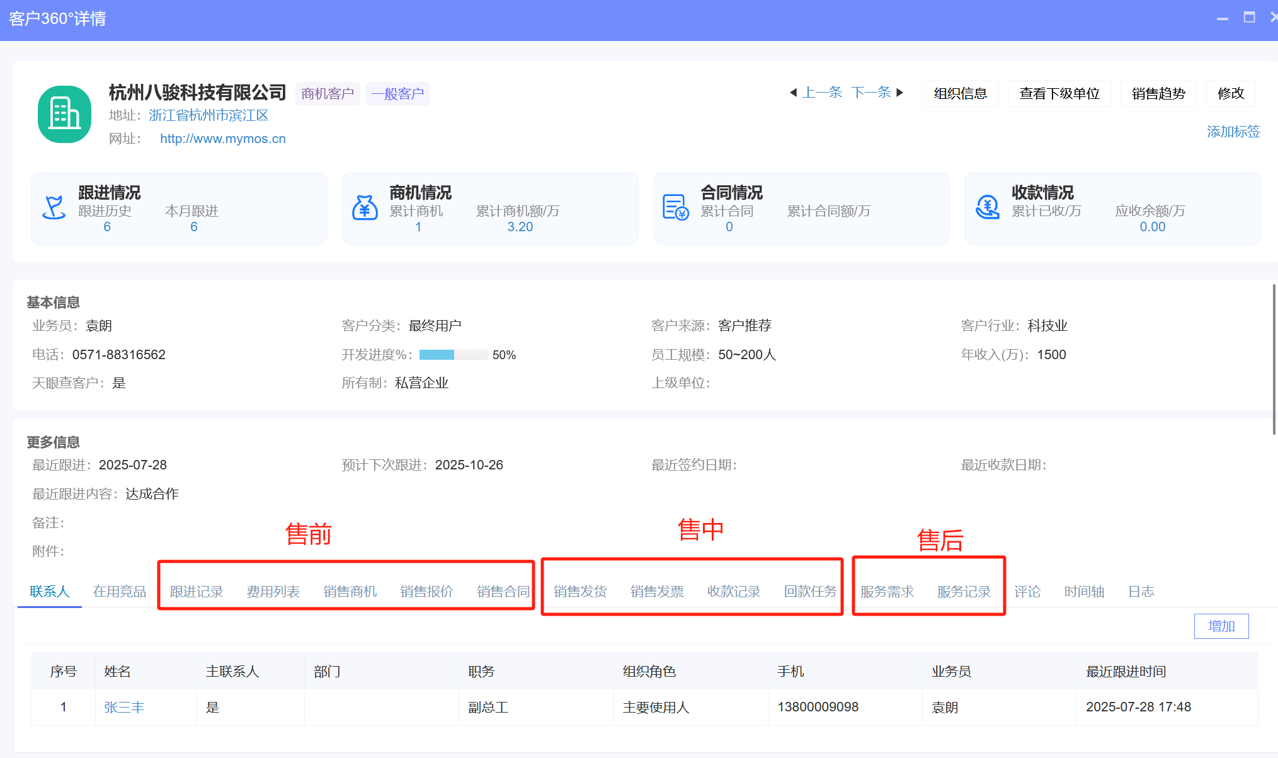The height and width of the screenshot is (758, 1278).
Task: Open the 跟进记录 tab
Action: coord(196,592)
